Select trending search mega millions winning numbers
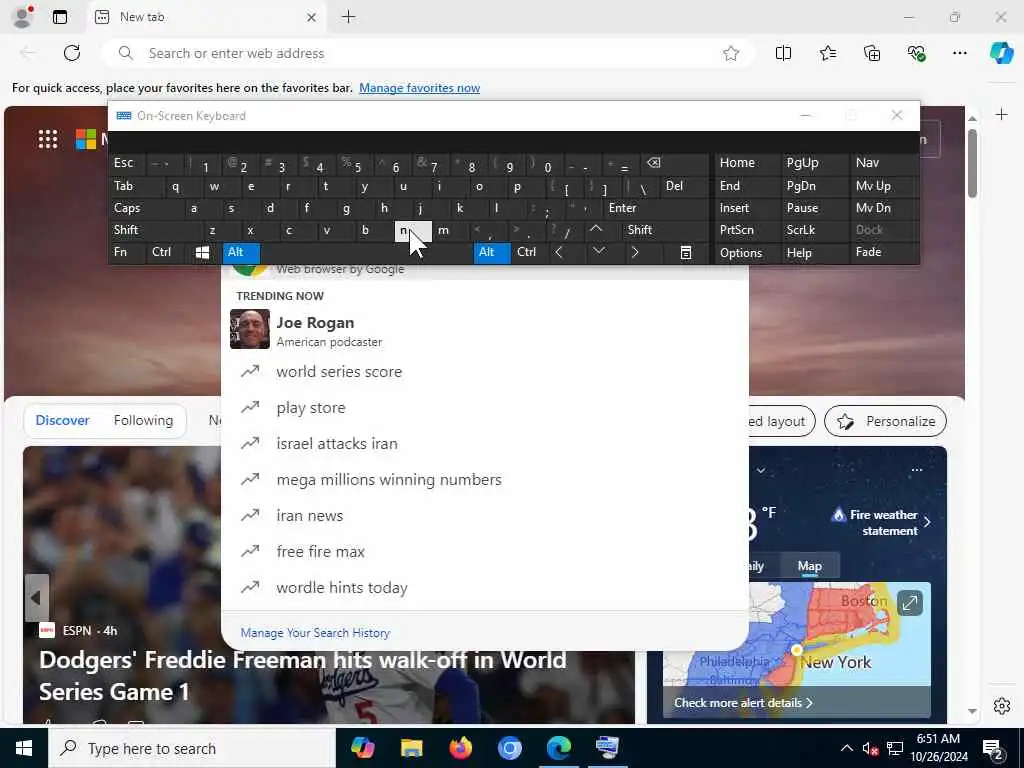This screenshot has width=1024, height=768. (x=485, y=480)
